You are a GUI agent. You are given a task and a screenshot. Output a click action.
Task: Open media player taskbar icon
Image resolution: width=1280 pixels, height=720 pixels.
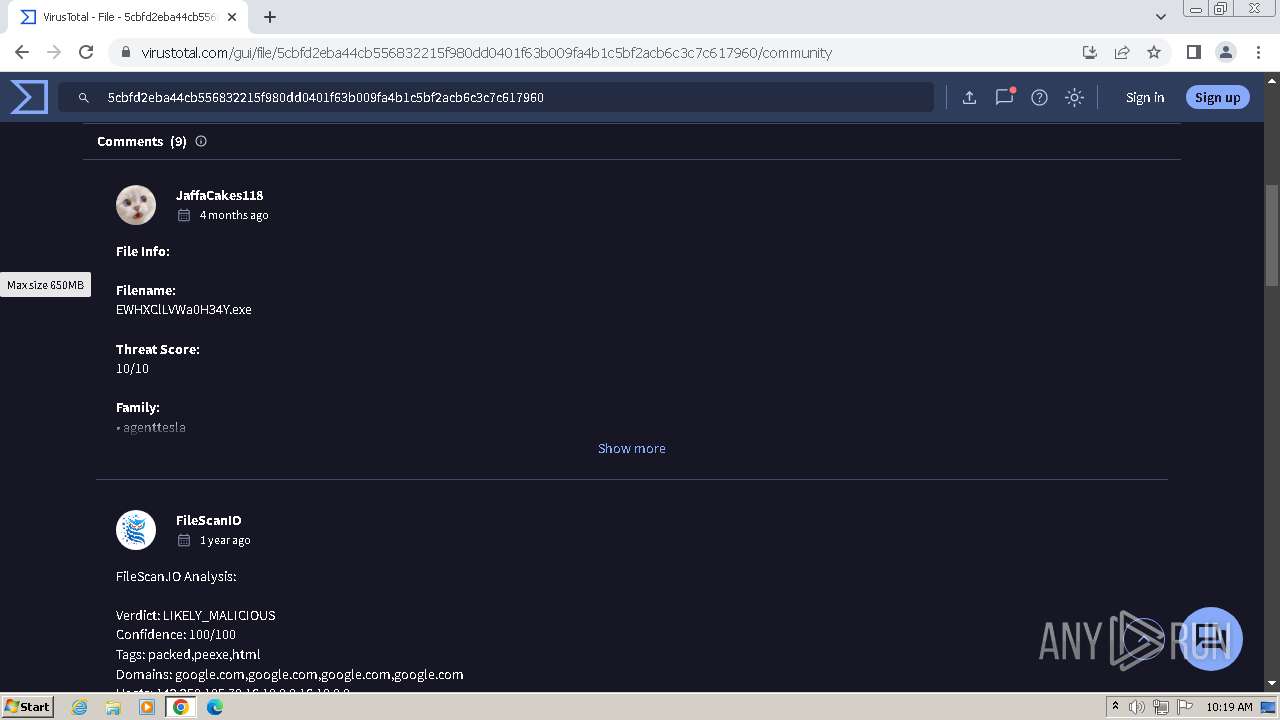point(147,707)
